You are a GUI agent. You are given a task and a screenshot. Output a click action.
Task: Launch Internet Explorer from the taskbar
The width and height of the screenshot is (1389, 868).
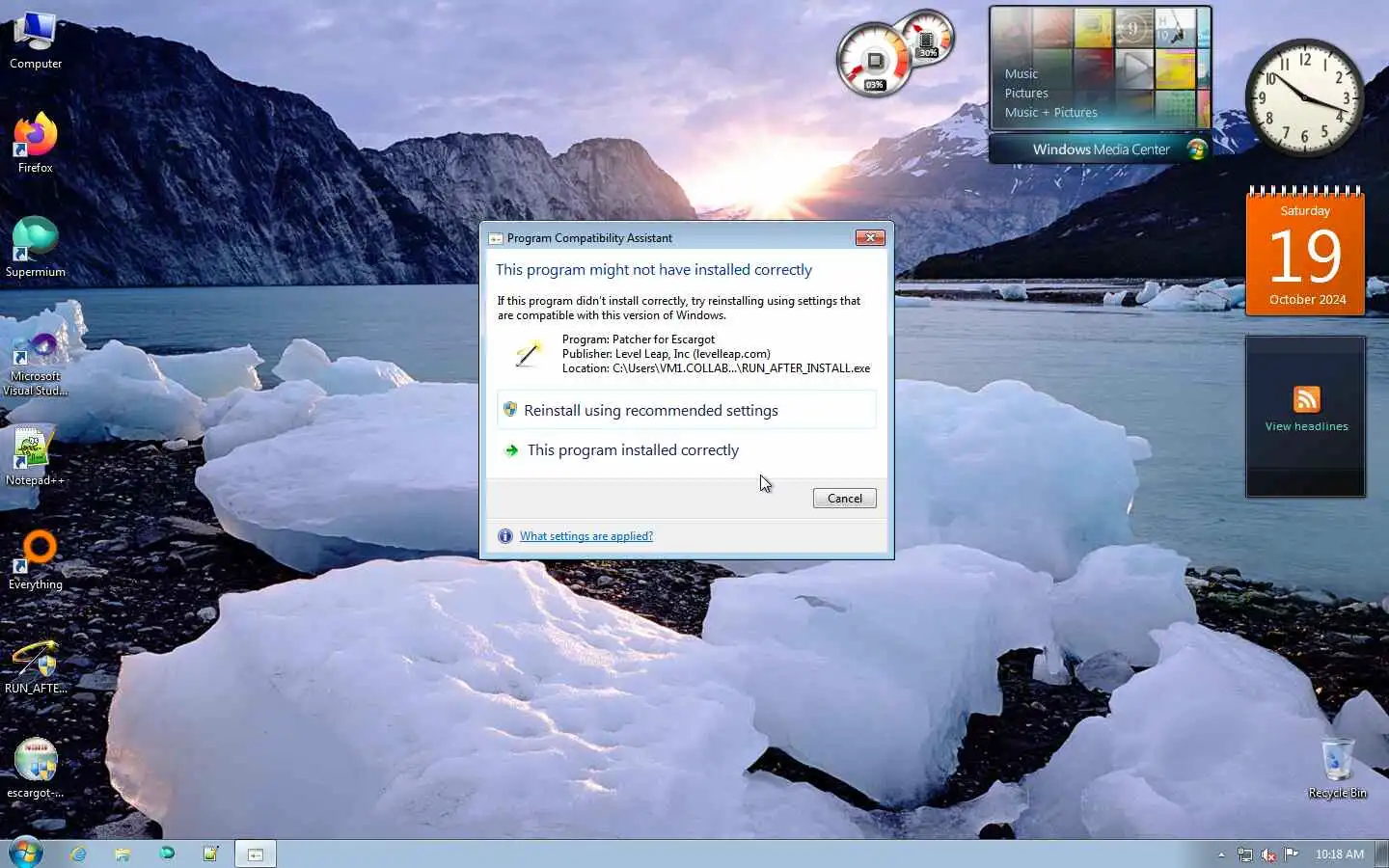point(78,854)
